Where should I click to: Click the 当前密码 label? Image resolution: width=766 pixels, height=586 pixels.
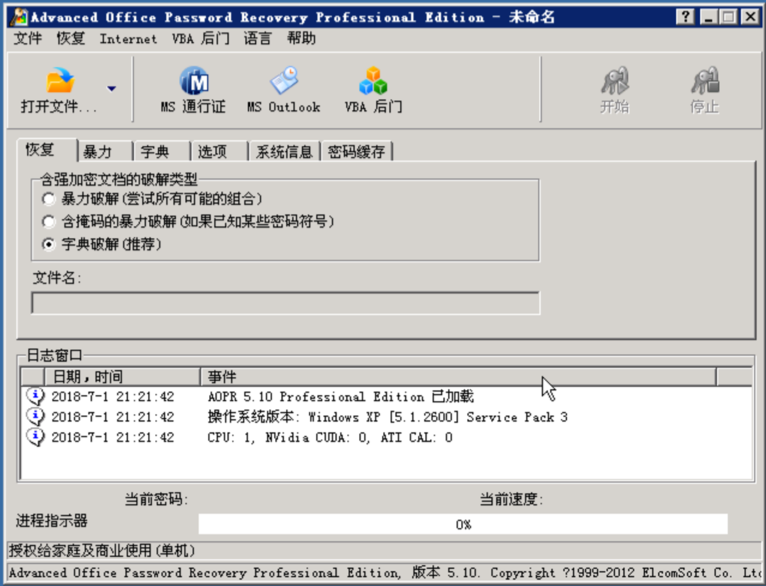pyautogui.click(x=156, y=499)
